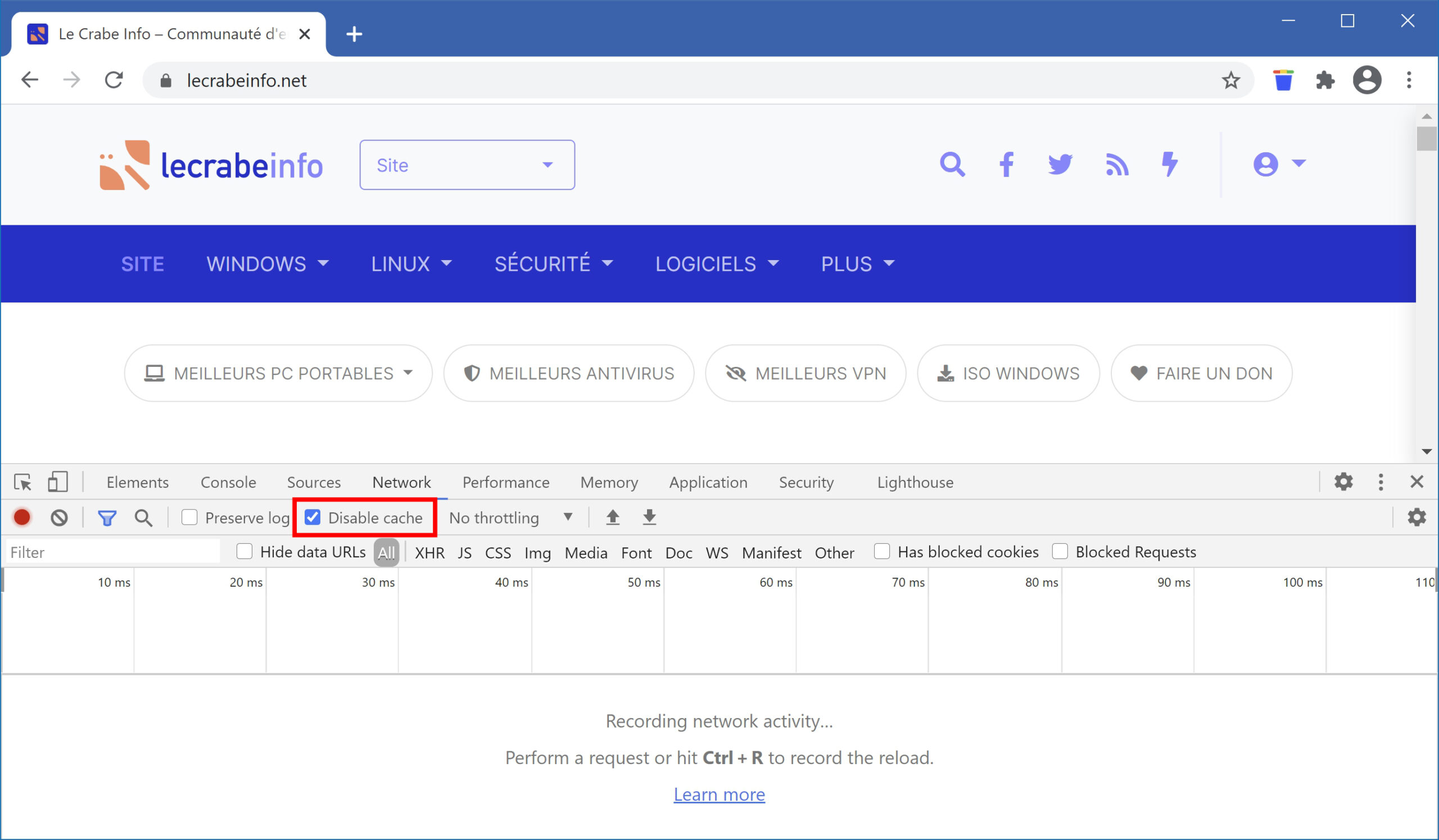
Task: Expand the LOGICIELS navigation menu
Action: click(717, 264)
